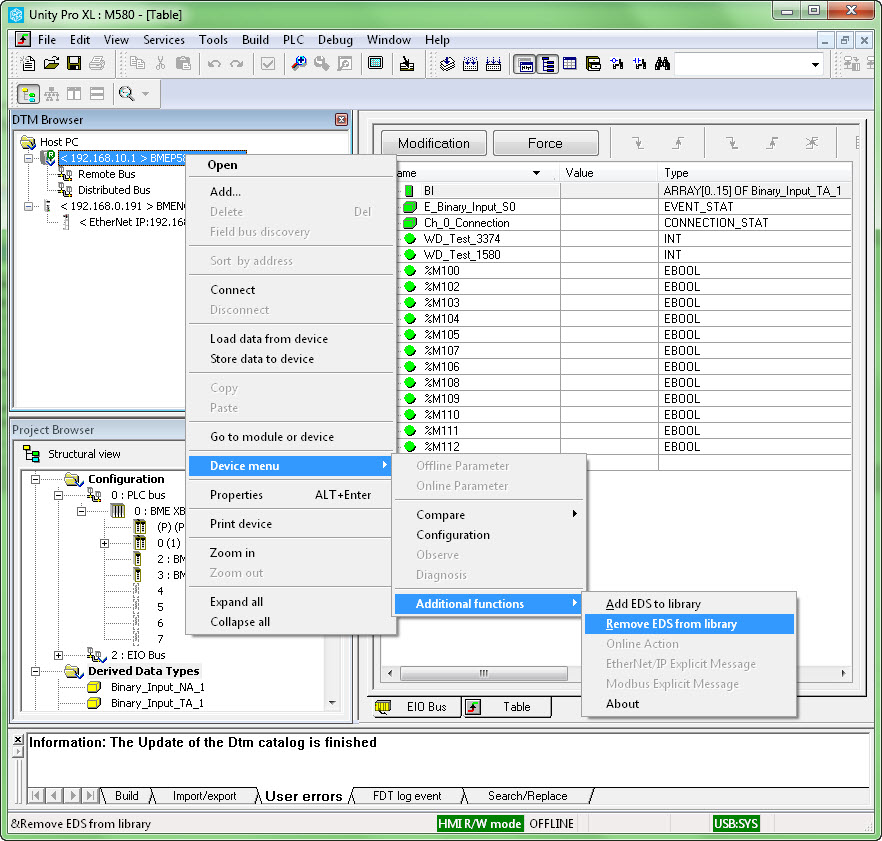Viewport: 882px width, 841px height.
Task: Collapse the Derived Data Types node
Action: [35, 671]
